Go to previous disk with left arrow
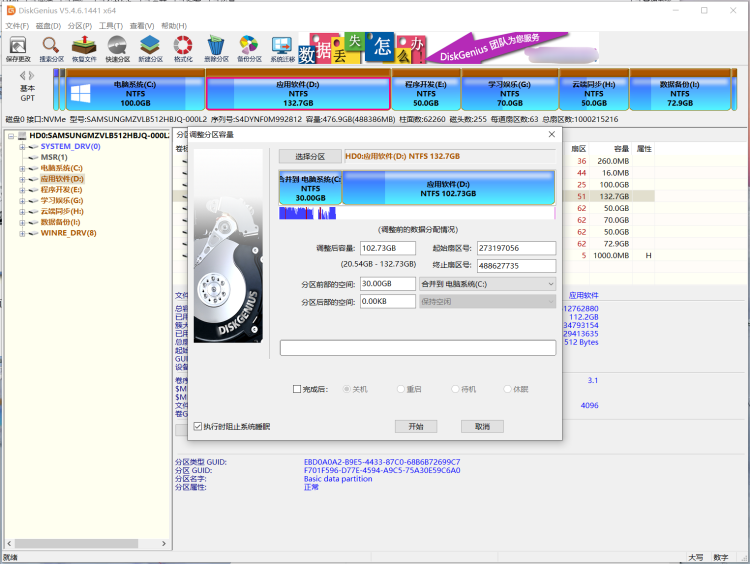Screen dimensions: 750x564 pyautogui.click(x=22, y=76)
